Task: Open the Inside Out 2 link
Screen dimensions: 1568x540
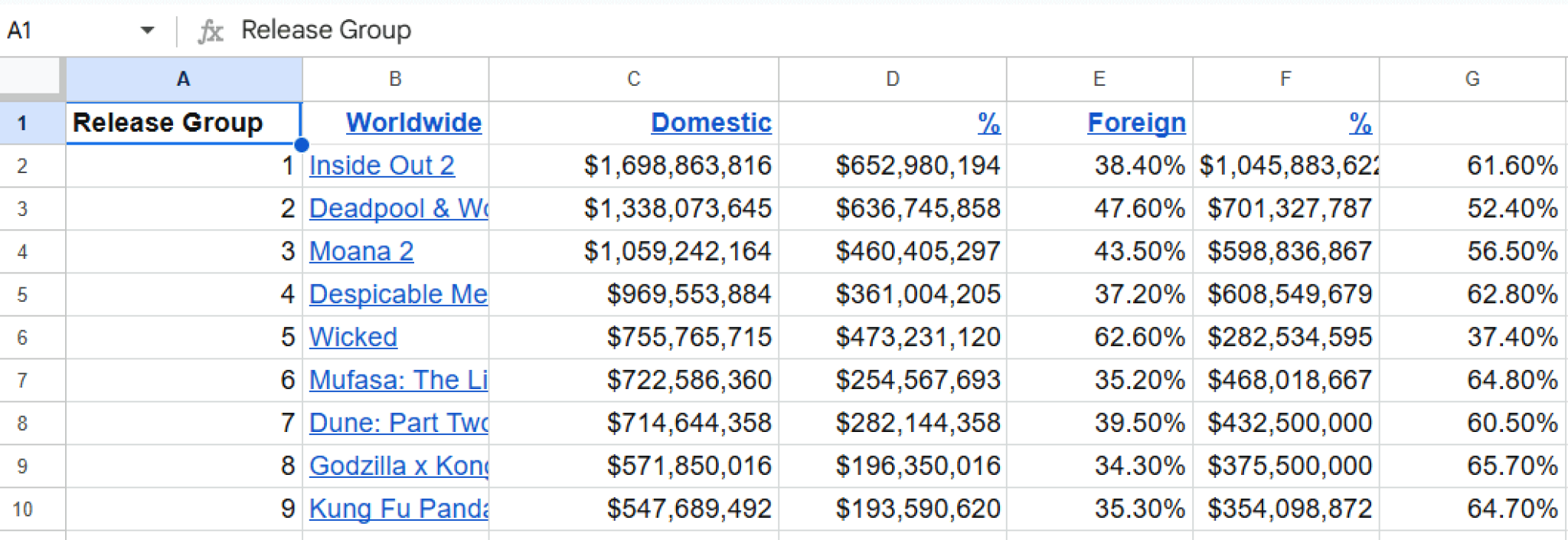Action: tap(381, 165)
